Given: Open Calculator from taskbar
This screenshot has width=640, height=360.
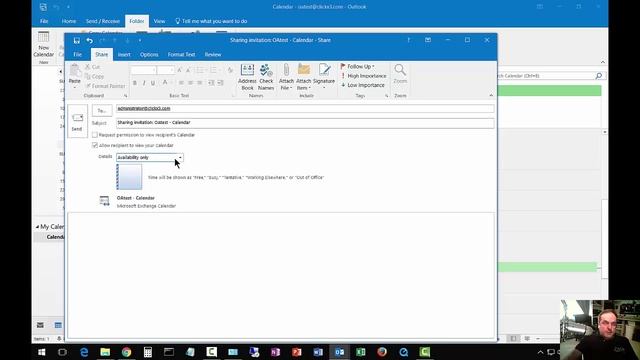Looking at the screenshot, I should tap(148, 352).
